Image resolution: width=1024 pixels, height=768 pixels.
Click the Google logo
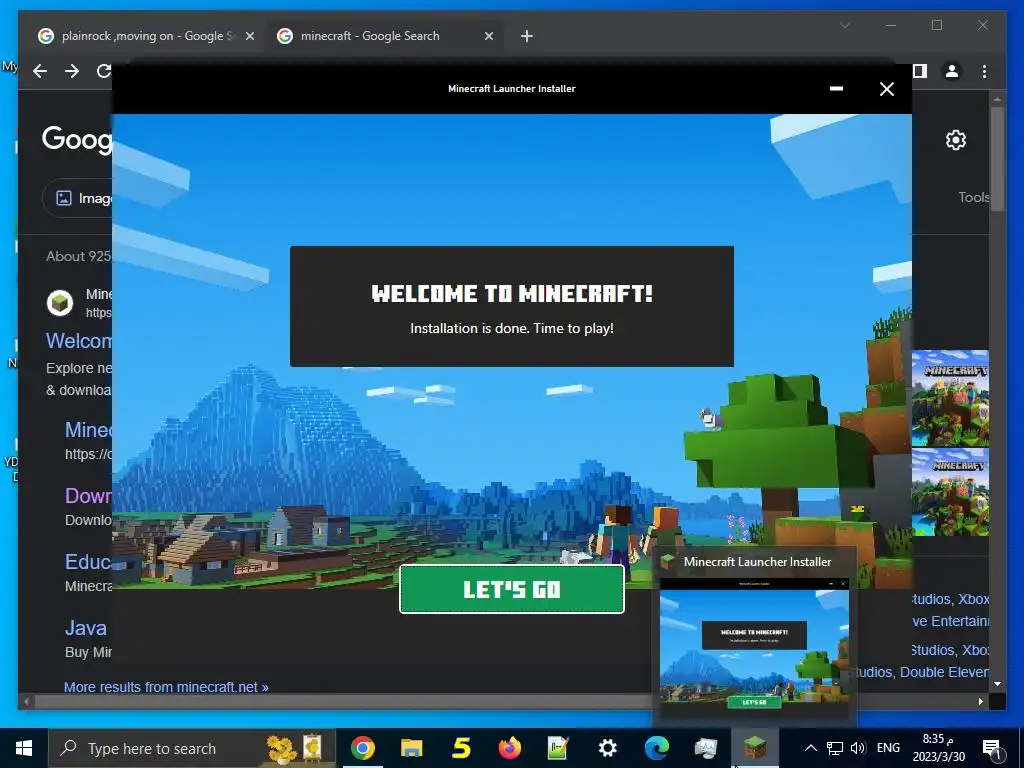pyautogui.click(x=77, y=139)
